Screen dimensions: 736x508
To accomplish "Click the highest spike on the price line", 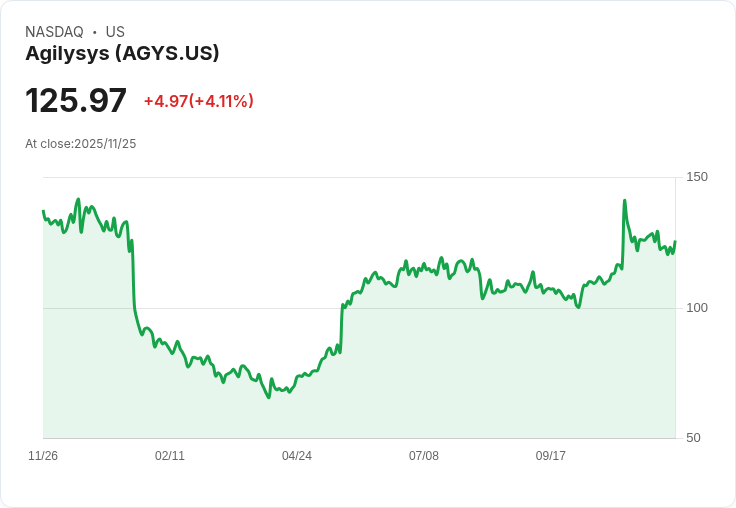I will coord(624,201).
